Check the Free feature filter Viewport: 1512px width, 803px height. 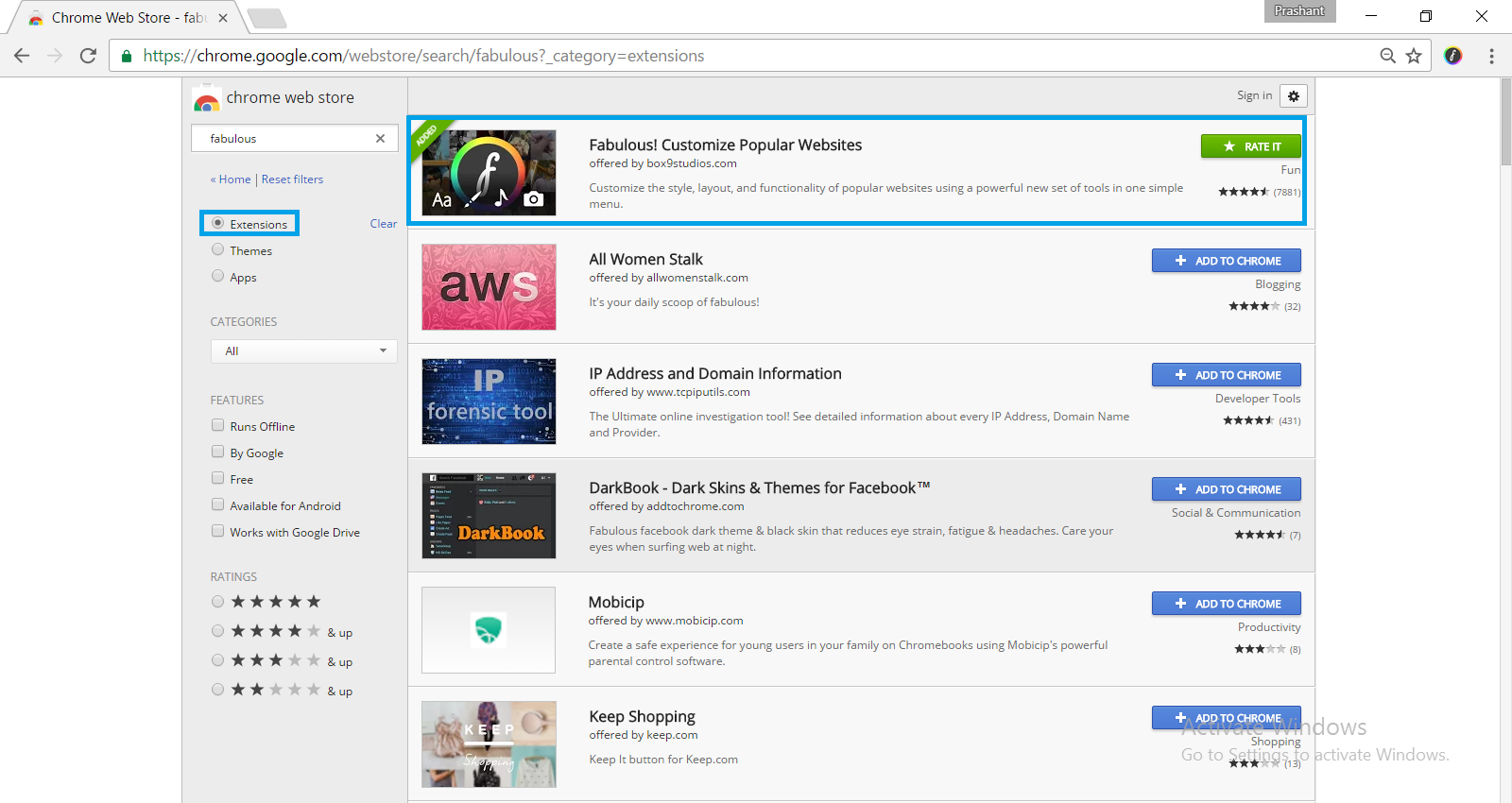218,478
